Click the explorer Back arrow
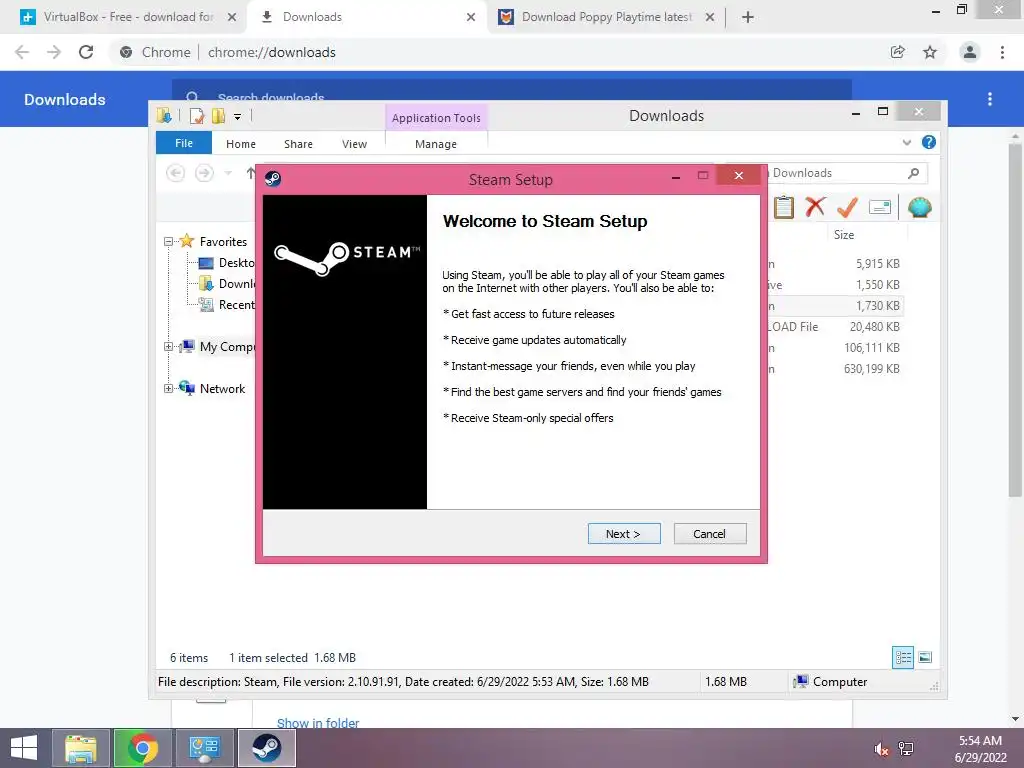The width and height of the screenshot is (1024, 768). 175,173
